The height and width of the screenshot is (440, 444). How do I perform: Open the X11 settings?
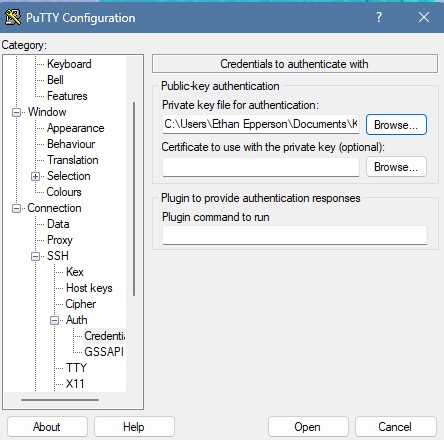[75, 384]
